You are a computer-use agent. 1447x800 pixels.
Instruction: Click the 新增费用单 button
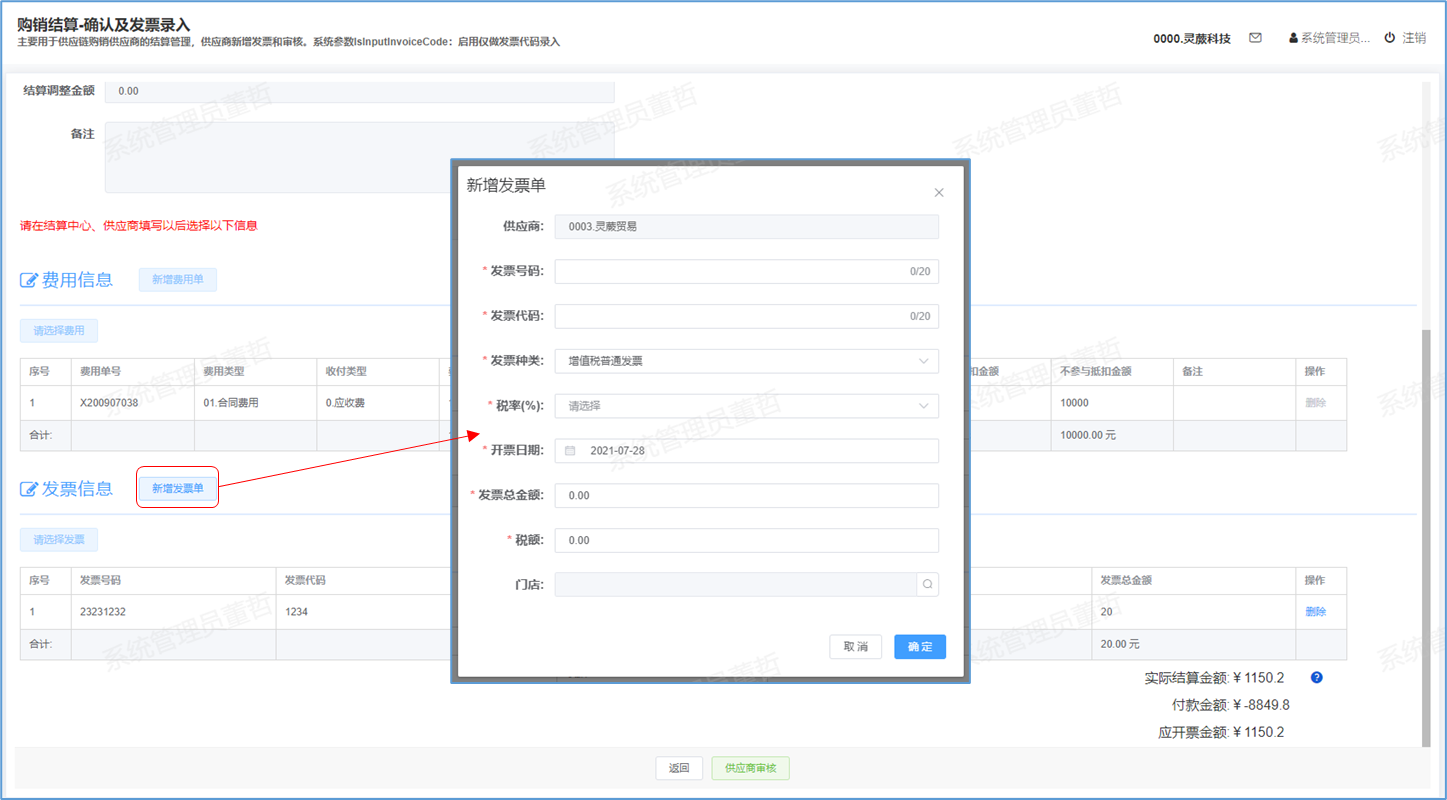(178, 280)
